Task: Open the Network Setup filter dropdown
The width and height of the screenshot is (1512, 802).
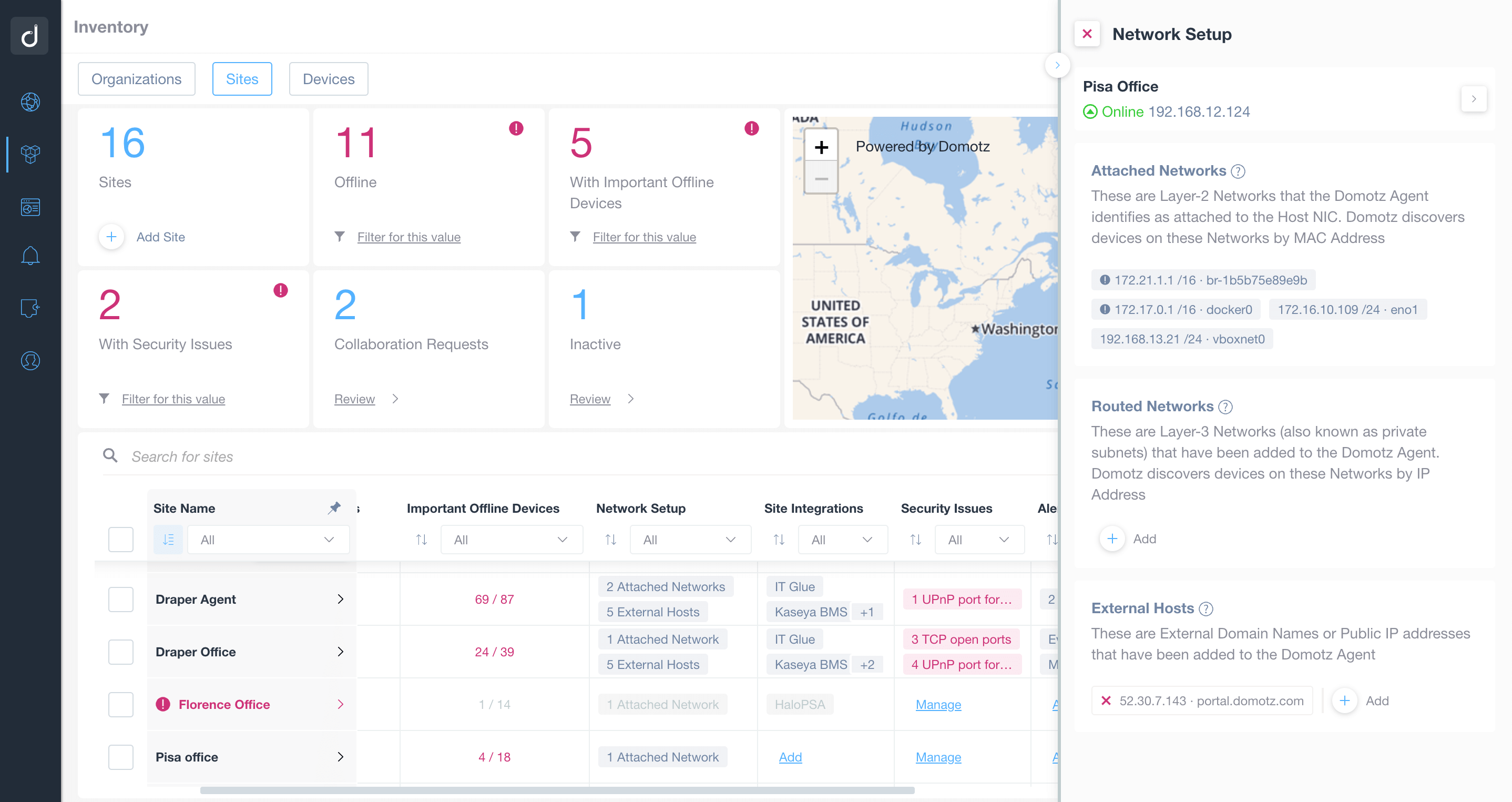Action: (690, 540)
